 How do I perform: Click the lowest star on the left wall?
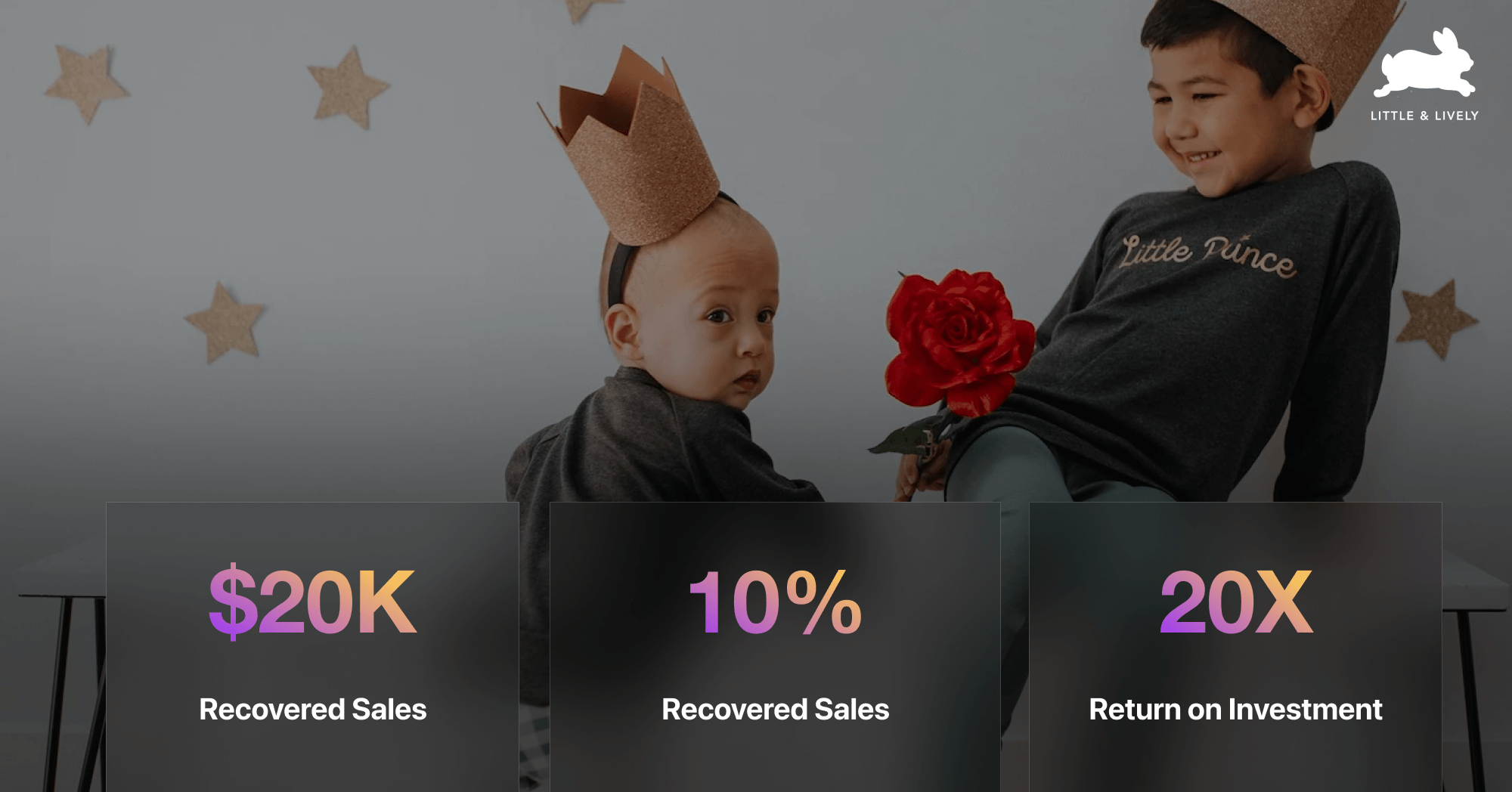(x=225, y=323)
